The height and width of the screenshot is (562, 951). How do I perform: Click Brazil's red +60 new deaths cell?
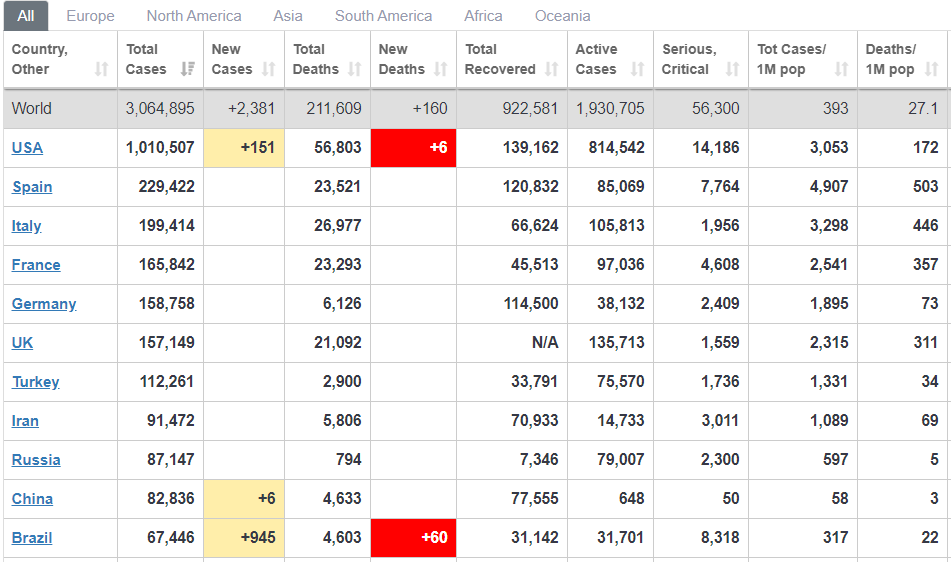click(413, 538)
